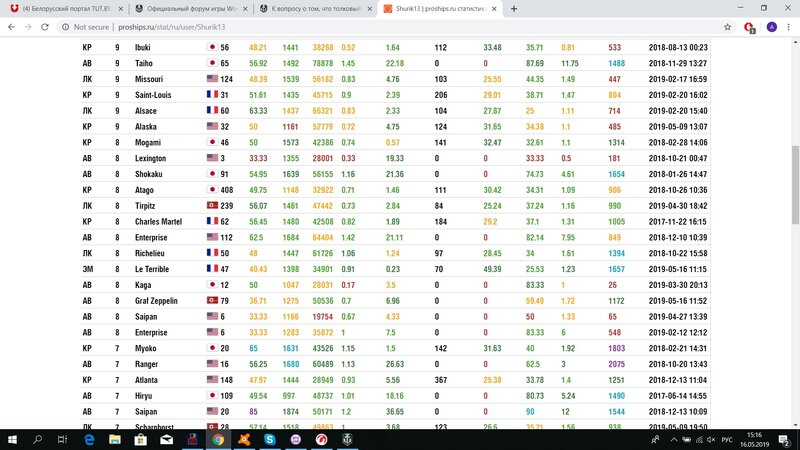Click the muted volume tray icon
Image resolution: width=800 pixels, height=450 pixels.
coord(711,439)
